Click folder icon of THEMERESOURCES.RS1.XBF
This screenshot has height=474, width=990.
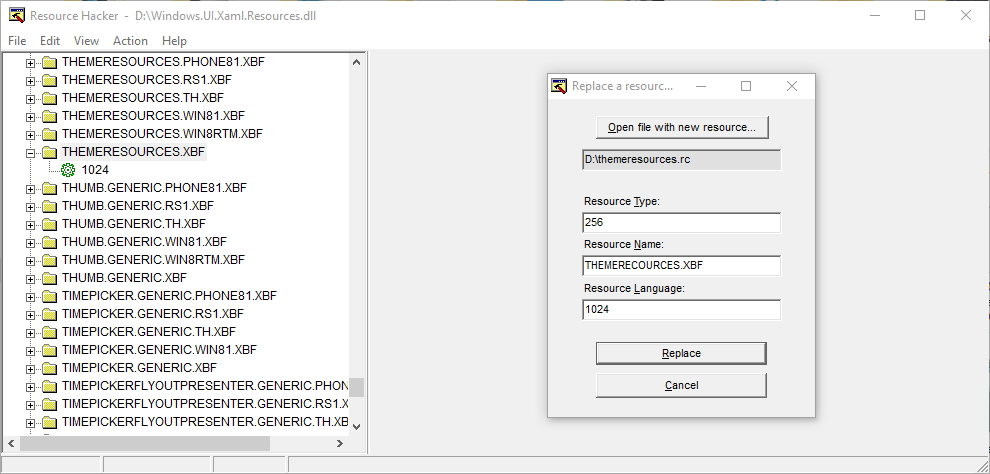[49, 80]
